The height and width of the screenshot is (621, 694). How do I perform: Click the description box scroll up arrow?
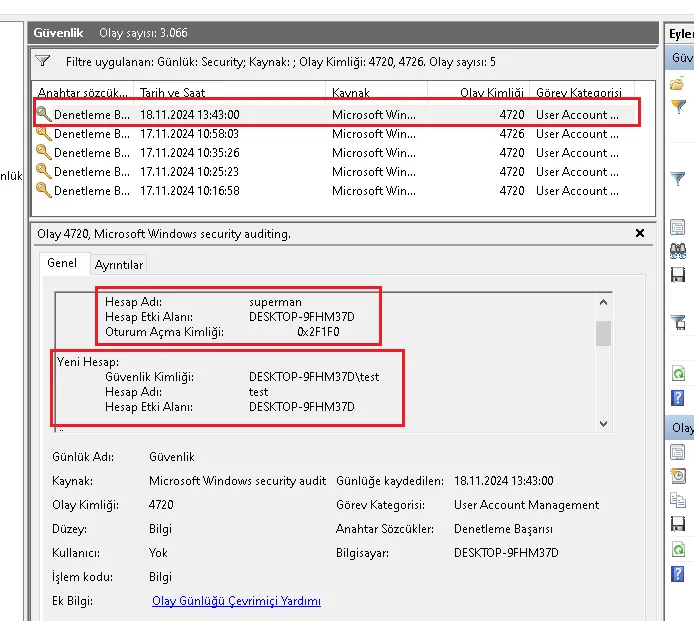603,302
